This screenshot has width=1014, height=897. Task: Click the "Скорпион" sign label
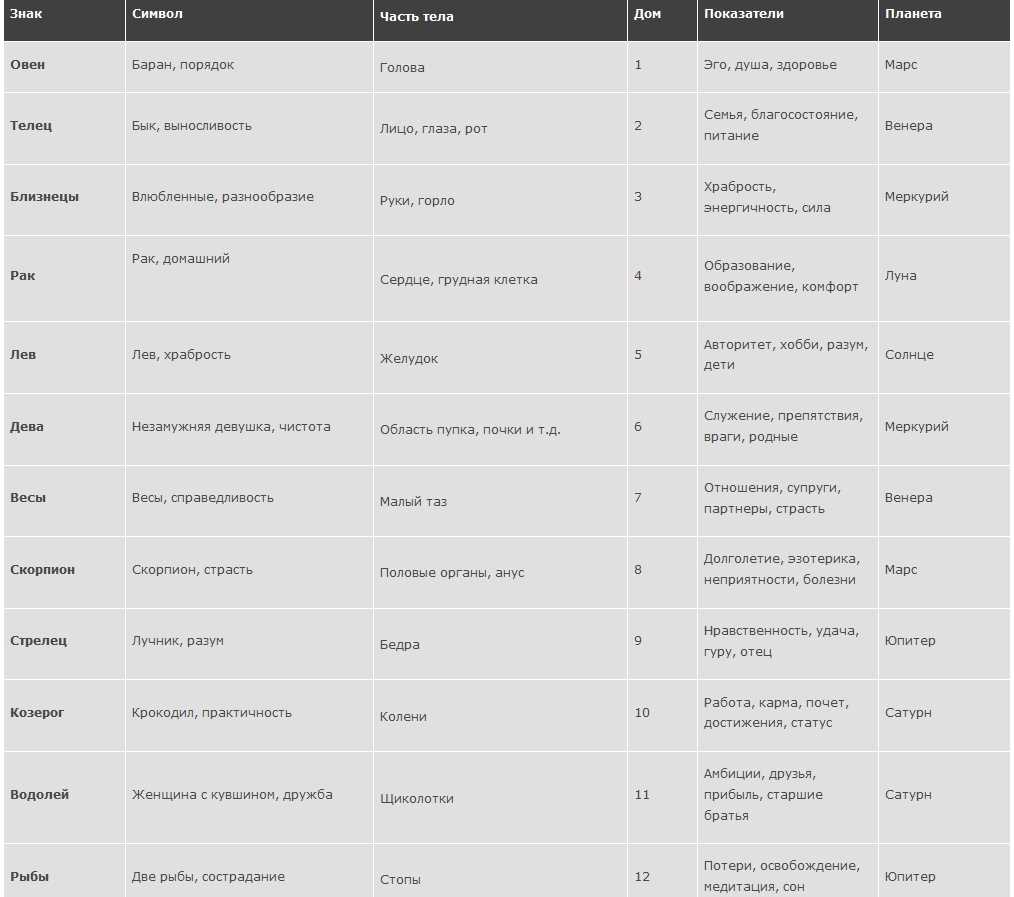43,570
